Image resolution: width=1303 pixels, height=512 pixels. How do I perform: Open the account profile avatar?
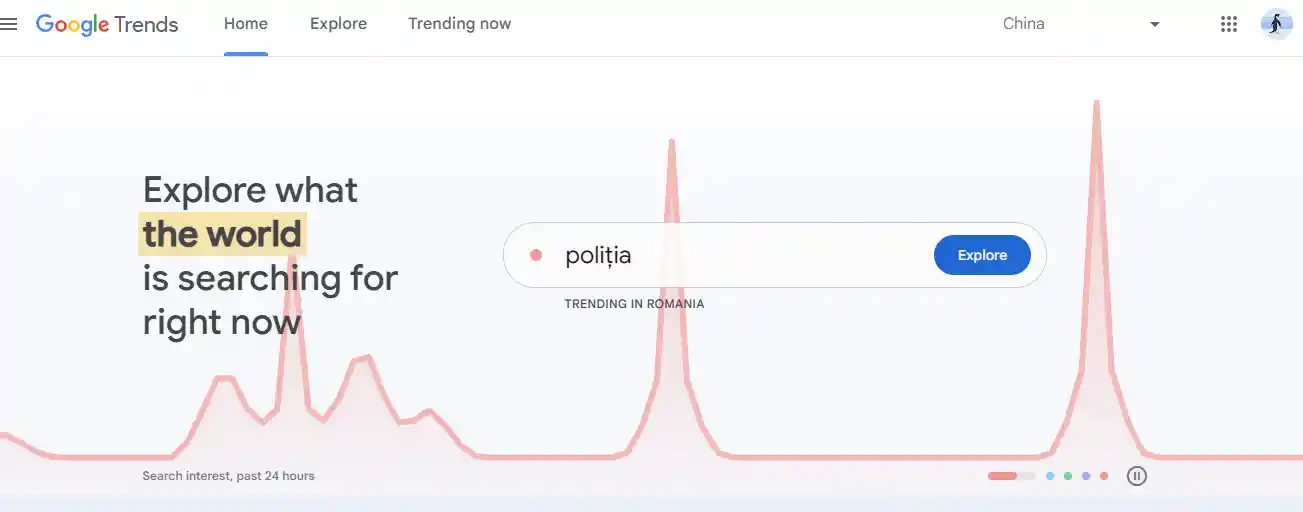(1276, 24)
